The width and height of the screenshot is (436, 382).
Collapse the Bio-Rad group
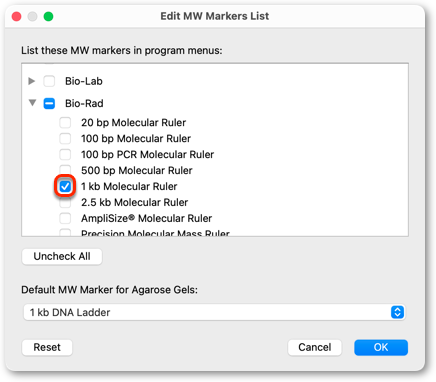(32, 103)
